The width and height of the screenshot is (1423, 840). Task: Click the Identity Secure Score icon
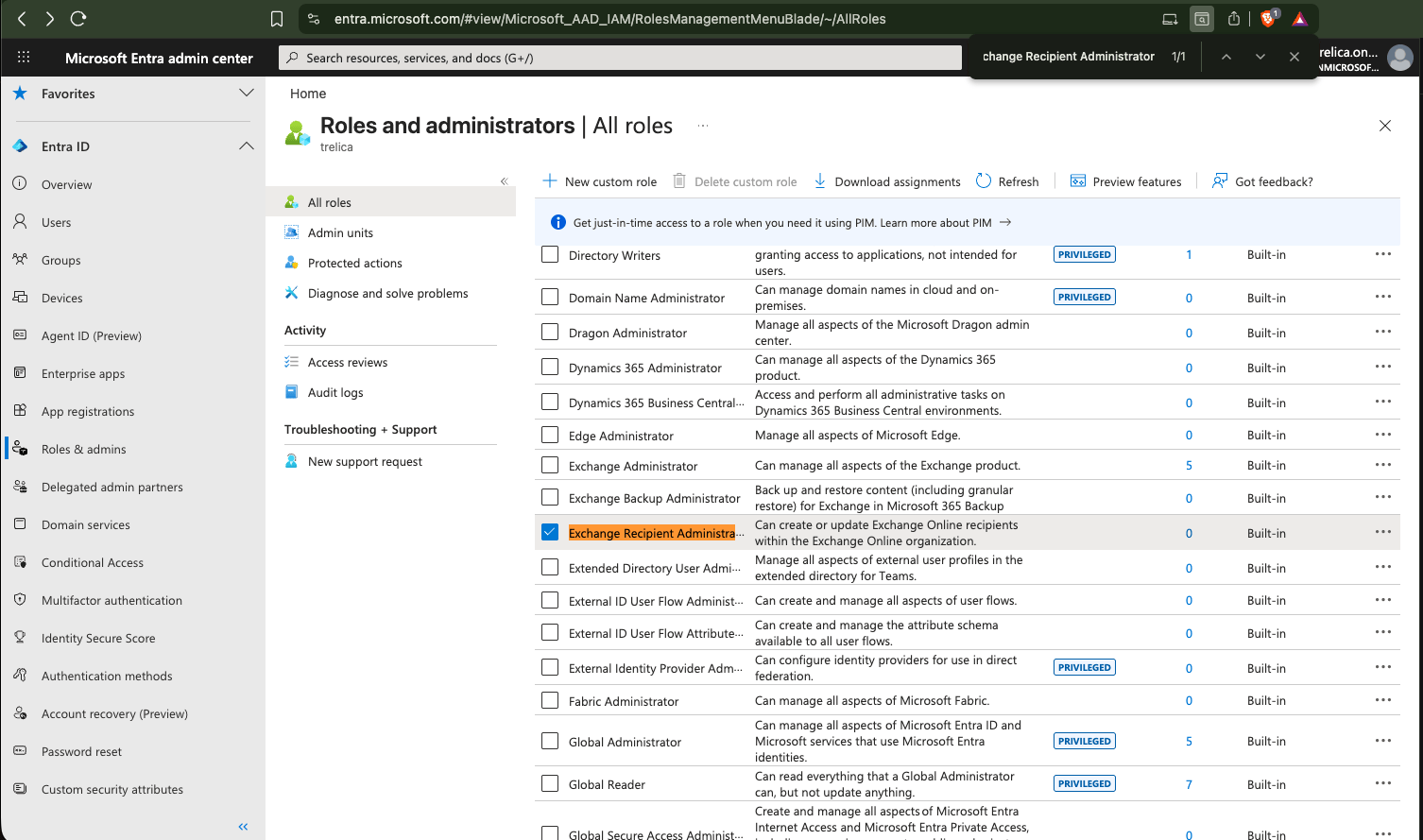click(x=20, y=637)
